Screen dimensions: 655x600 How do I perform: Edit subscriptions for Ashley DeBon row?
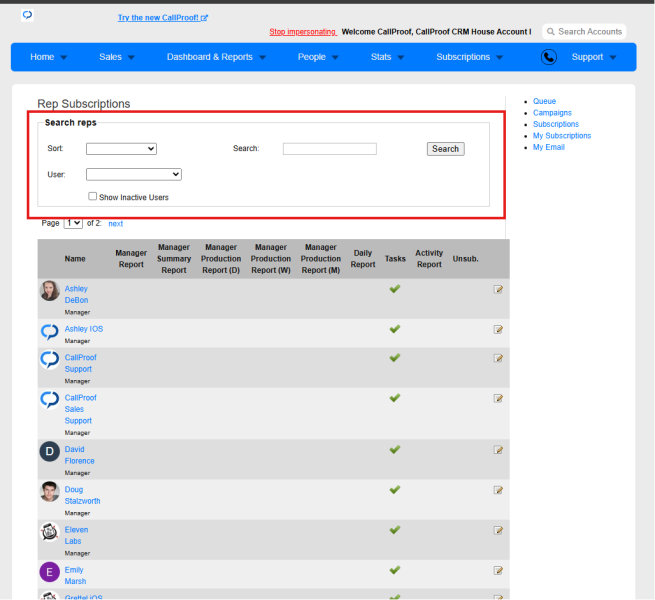[498, 289]
